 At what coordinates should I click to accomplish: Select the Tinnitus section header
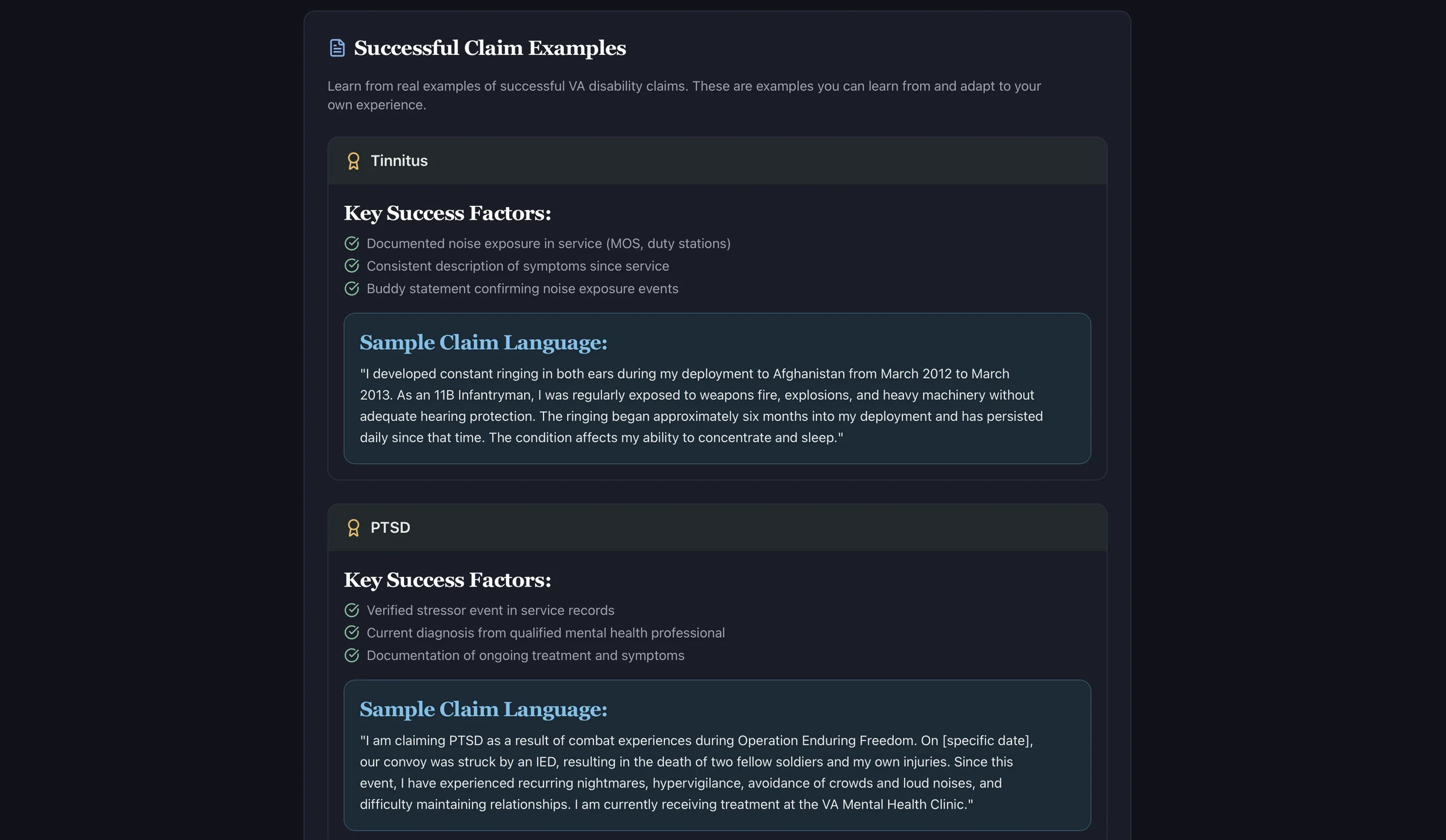click(717, 161)
